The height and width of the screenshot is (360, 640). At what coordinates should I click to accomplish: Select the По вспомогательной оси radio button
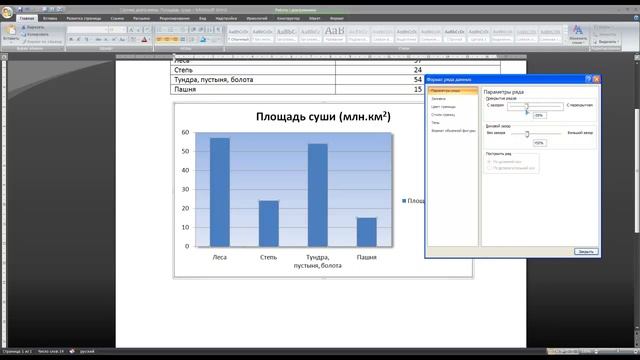(x=489, y=168)
